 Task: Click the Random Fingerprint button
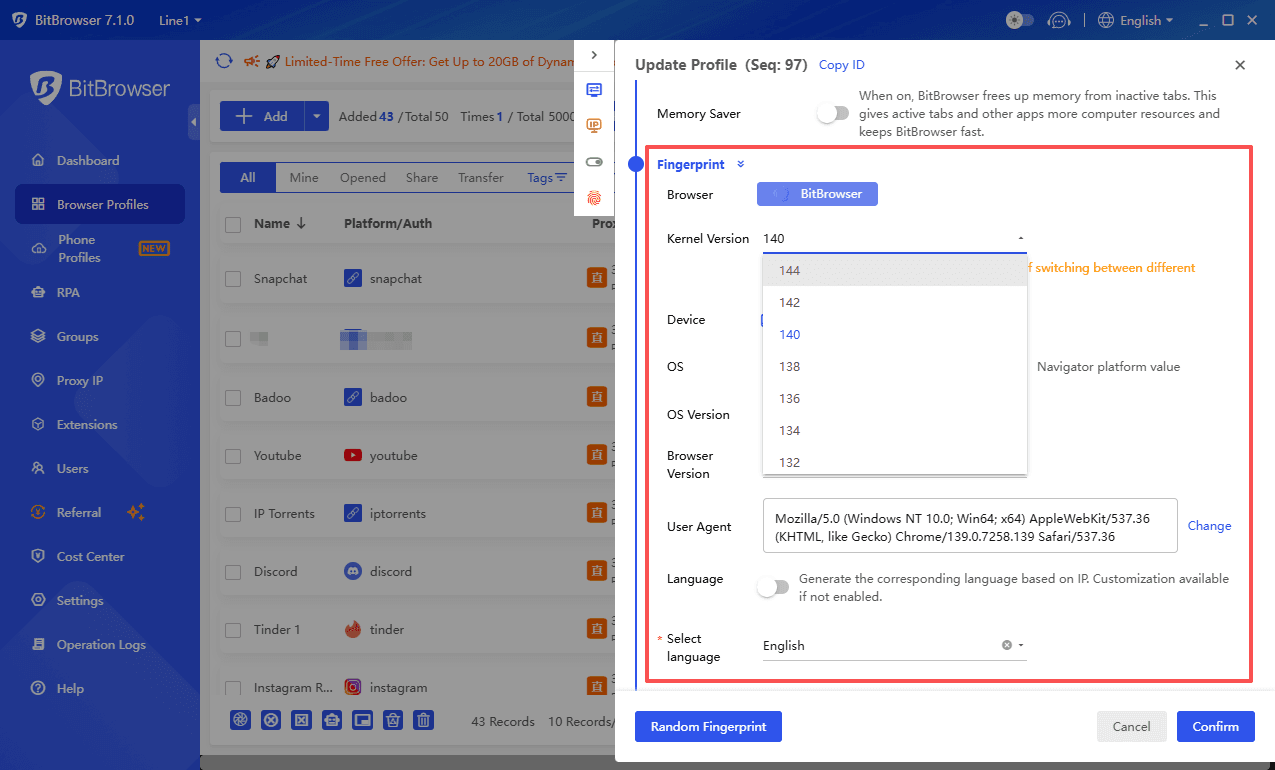click(x=708, y=726)
